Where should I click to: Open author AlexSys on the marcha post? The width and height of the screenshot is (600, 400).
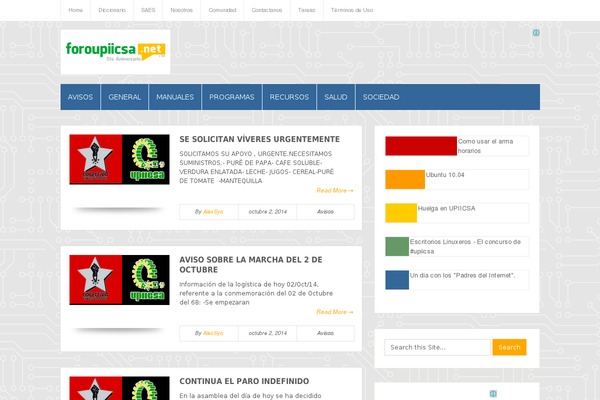click(213, 333)
